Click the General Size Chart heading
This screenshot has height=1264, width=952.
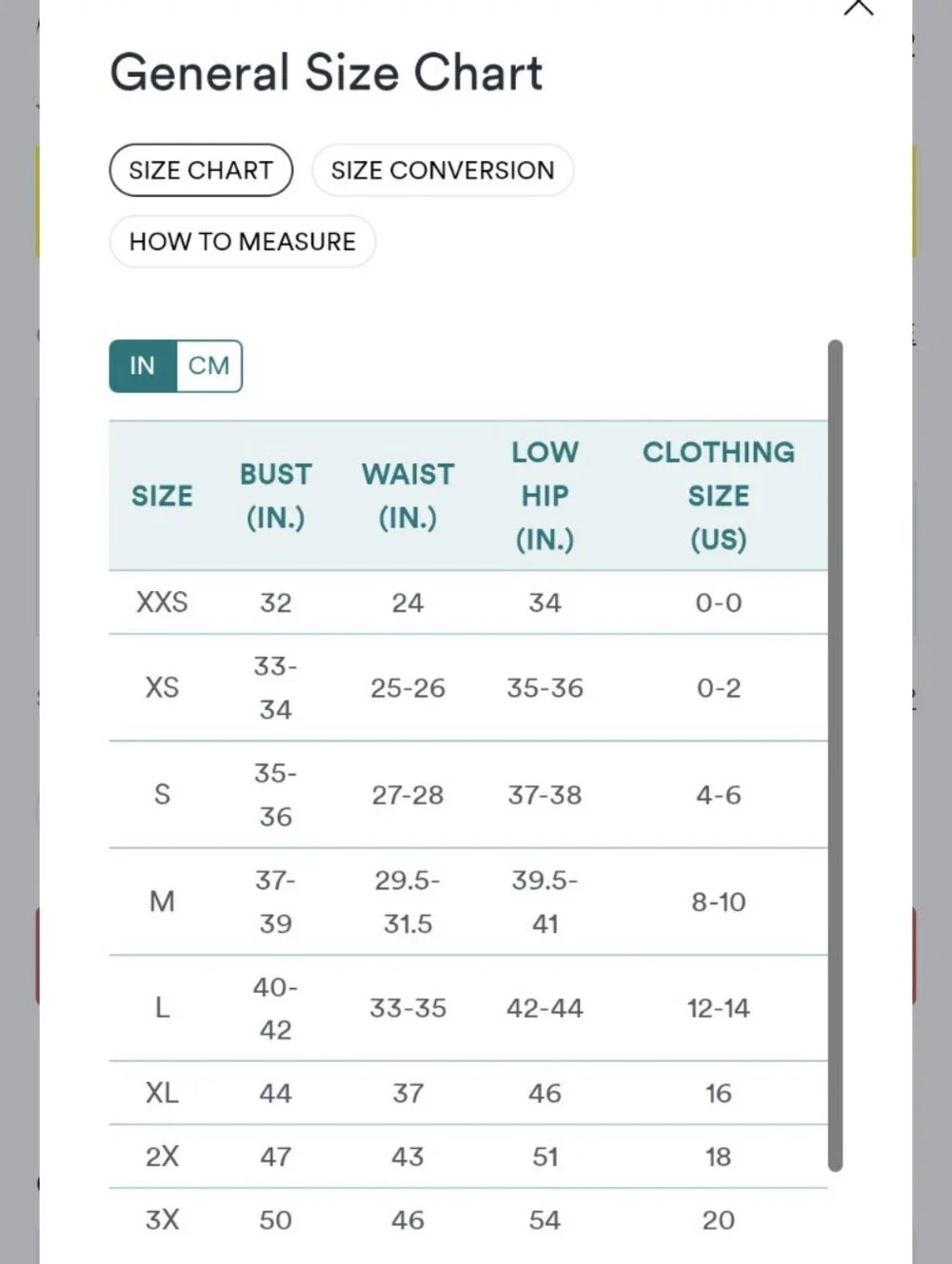pyautogui.click(x=327, y=72)
